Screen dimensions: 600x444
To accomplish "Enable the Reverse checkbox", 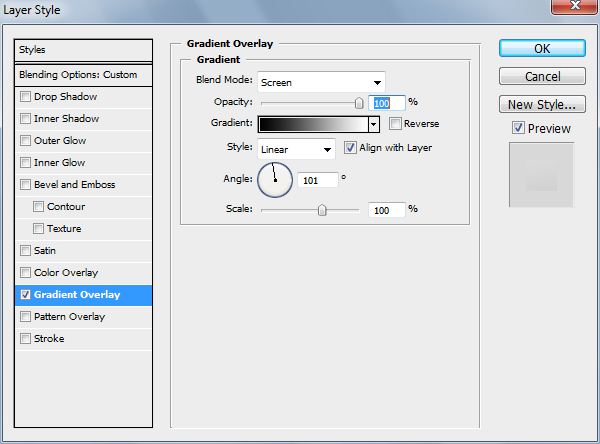I will point(395,124).
